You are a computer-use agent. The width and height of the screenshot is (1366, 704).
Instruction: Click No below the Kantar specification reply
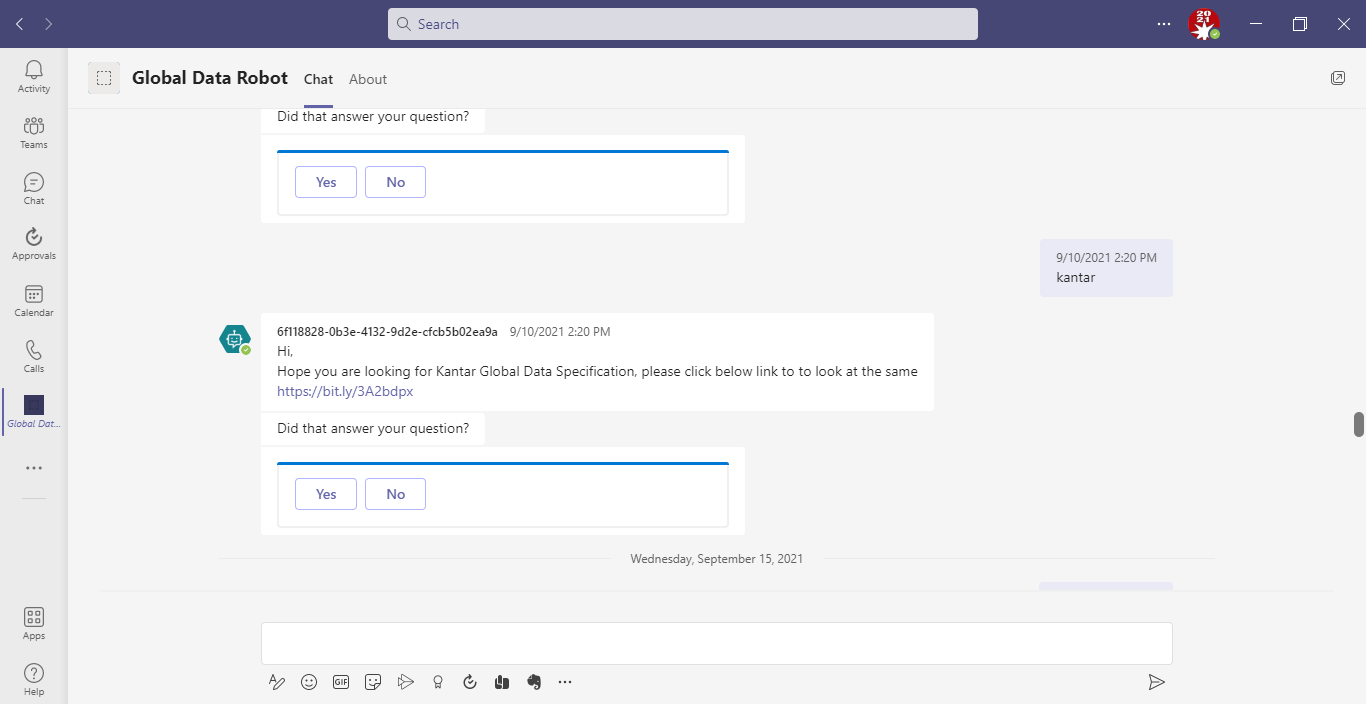pos(396,494)
